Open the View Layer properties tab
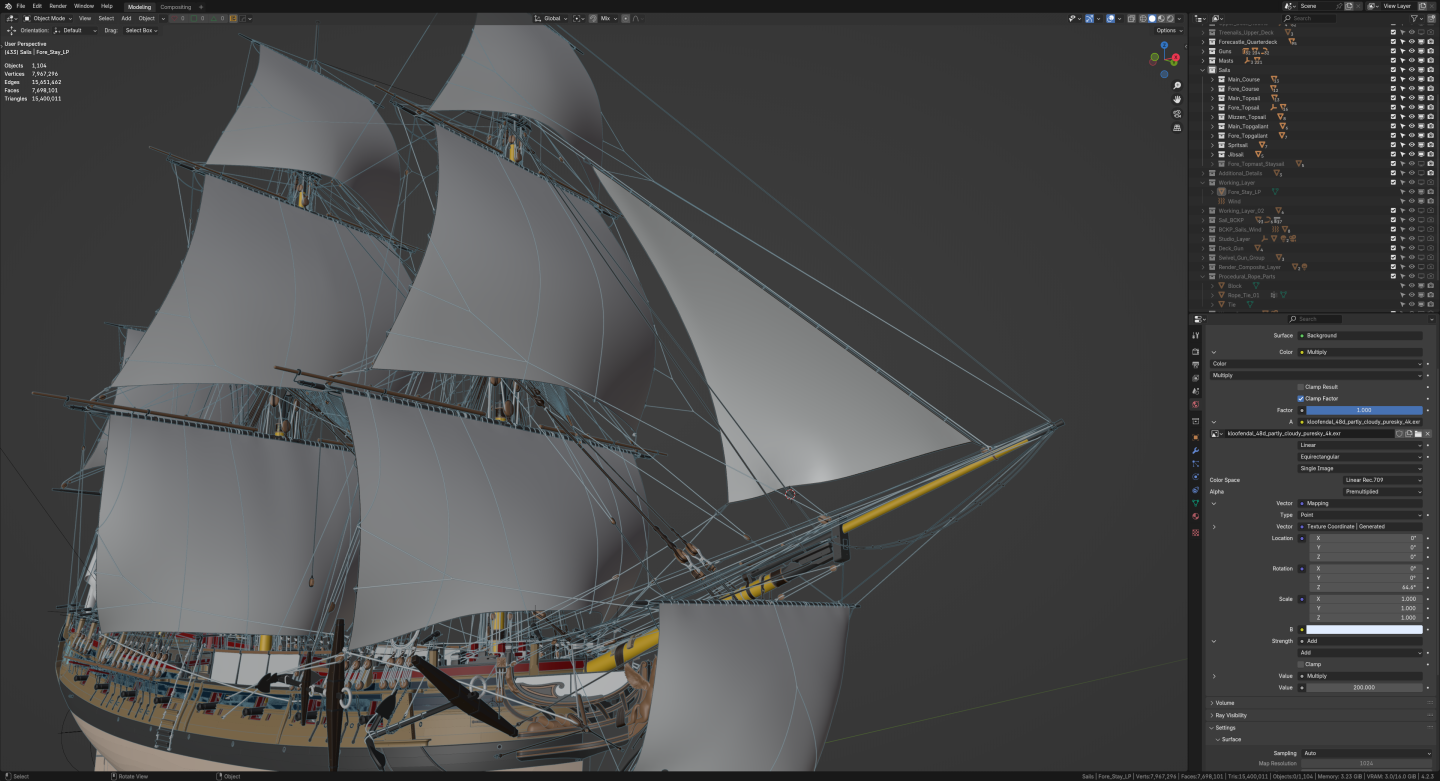 point(1195,378)
